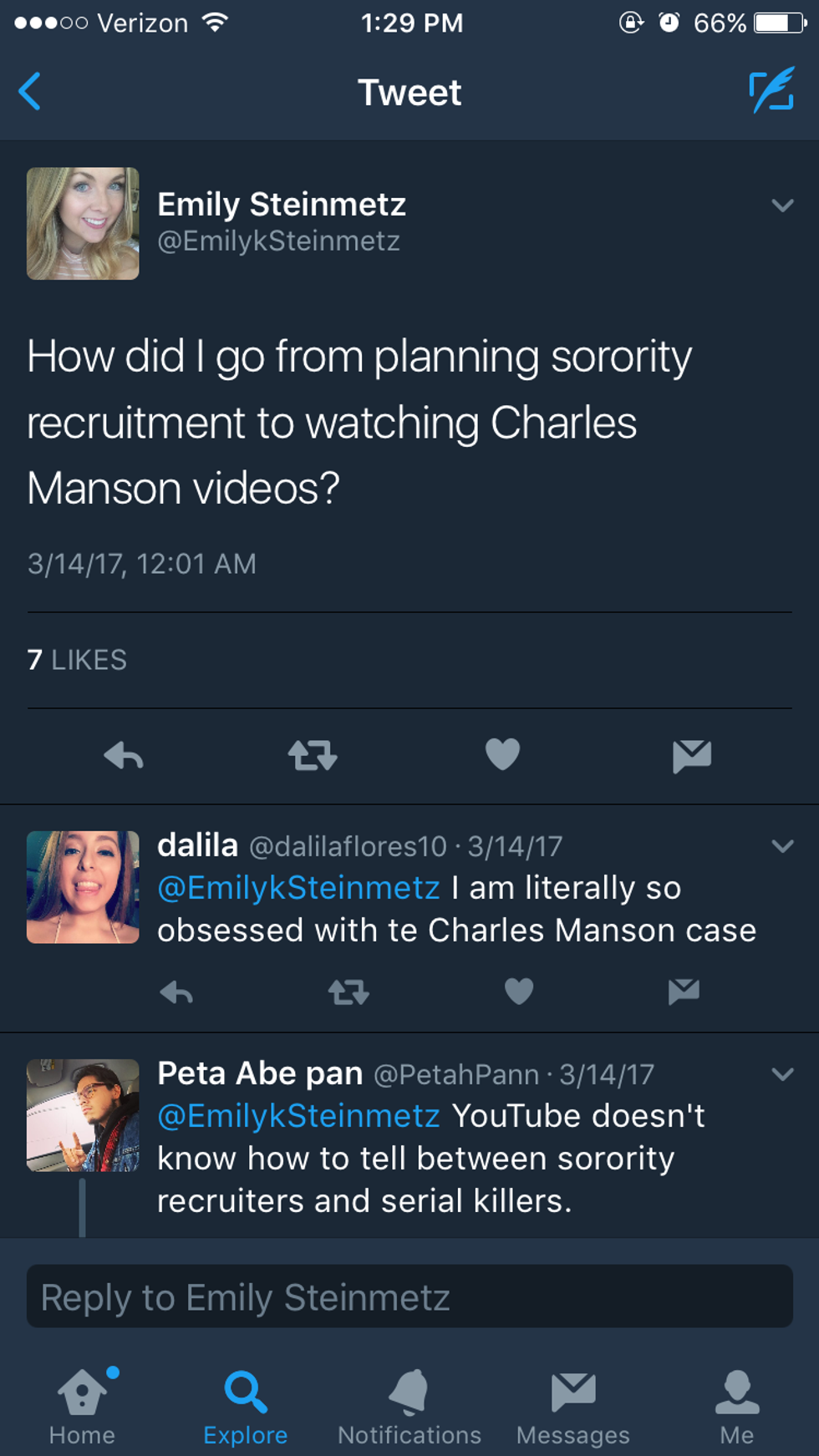
Task: View the 7 LIKES list
Action: (77, 660)
